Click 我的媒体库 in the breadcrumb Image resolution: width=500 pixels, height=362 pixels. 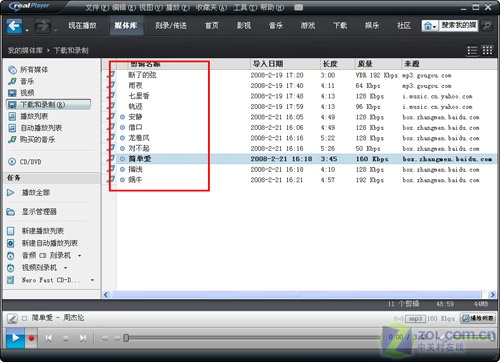pyautogui.click(x=25, y=50)
